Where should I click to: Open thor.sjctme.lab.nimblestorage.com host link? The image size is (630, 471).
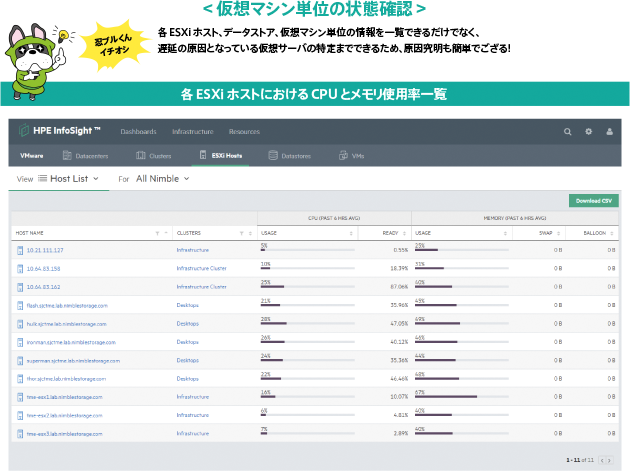[x=66, y=379]
